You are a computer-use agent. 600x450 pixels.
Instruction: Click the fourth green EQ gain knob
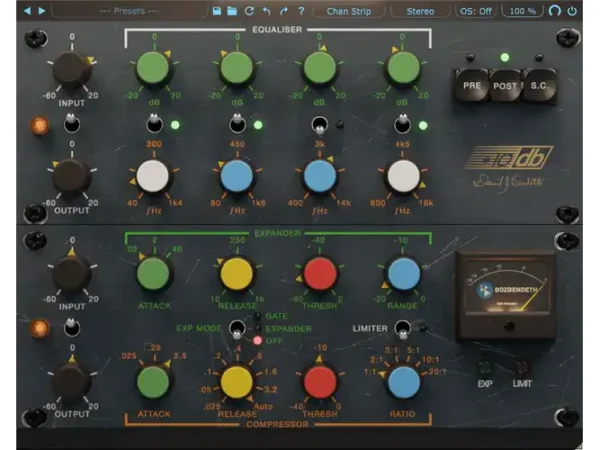click(x=403, y=68)
